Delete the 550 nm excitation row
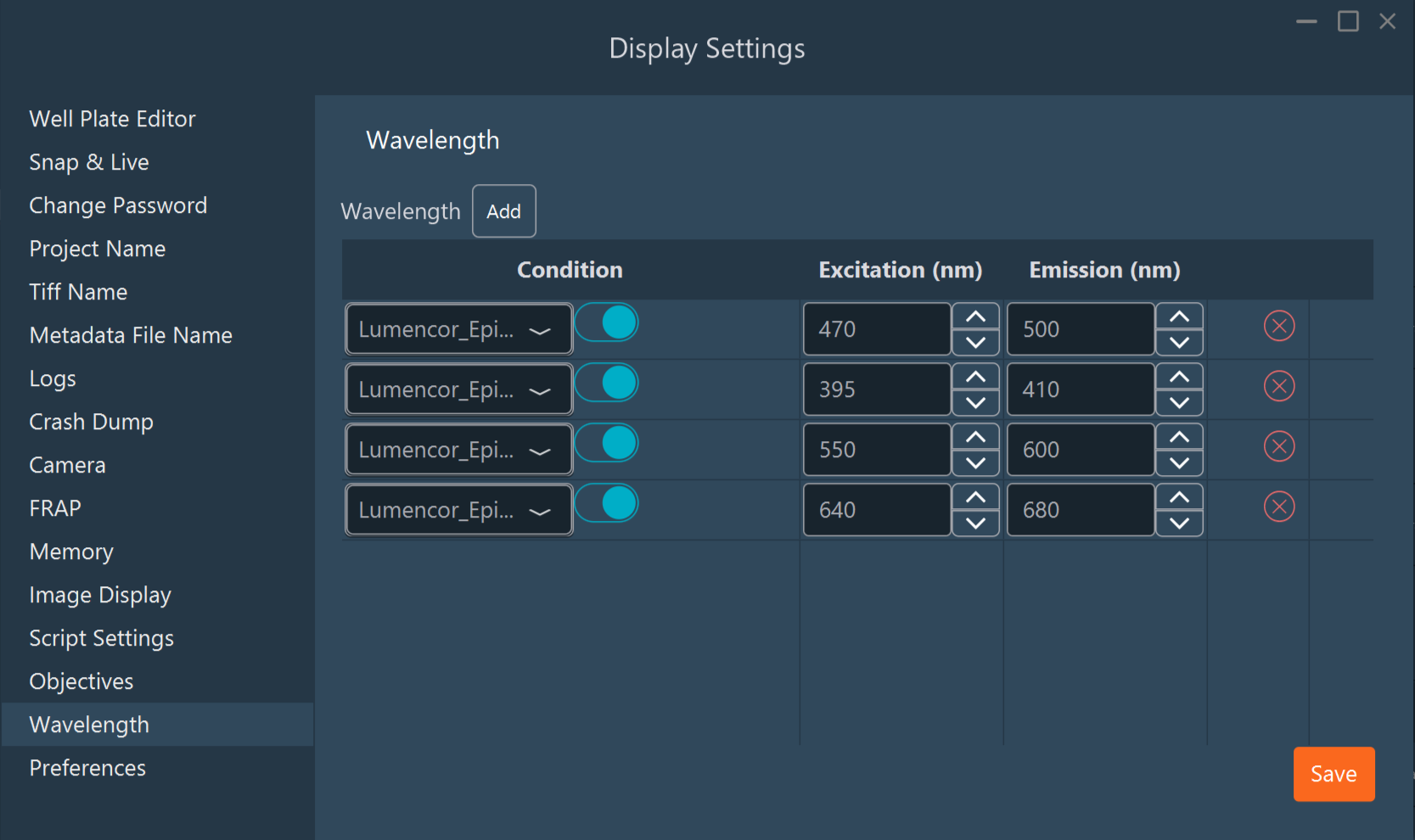 [x=1279, y=445]
